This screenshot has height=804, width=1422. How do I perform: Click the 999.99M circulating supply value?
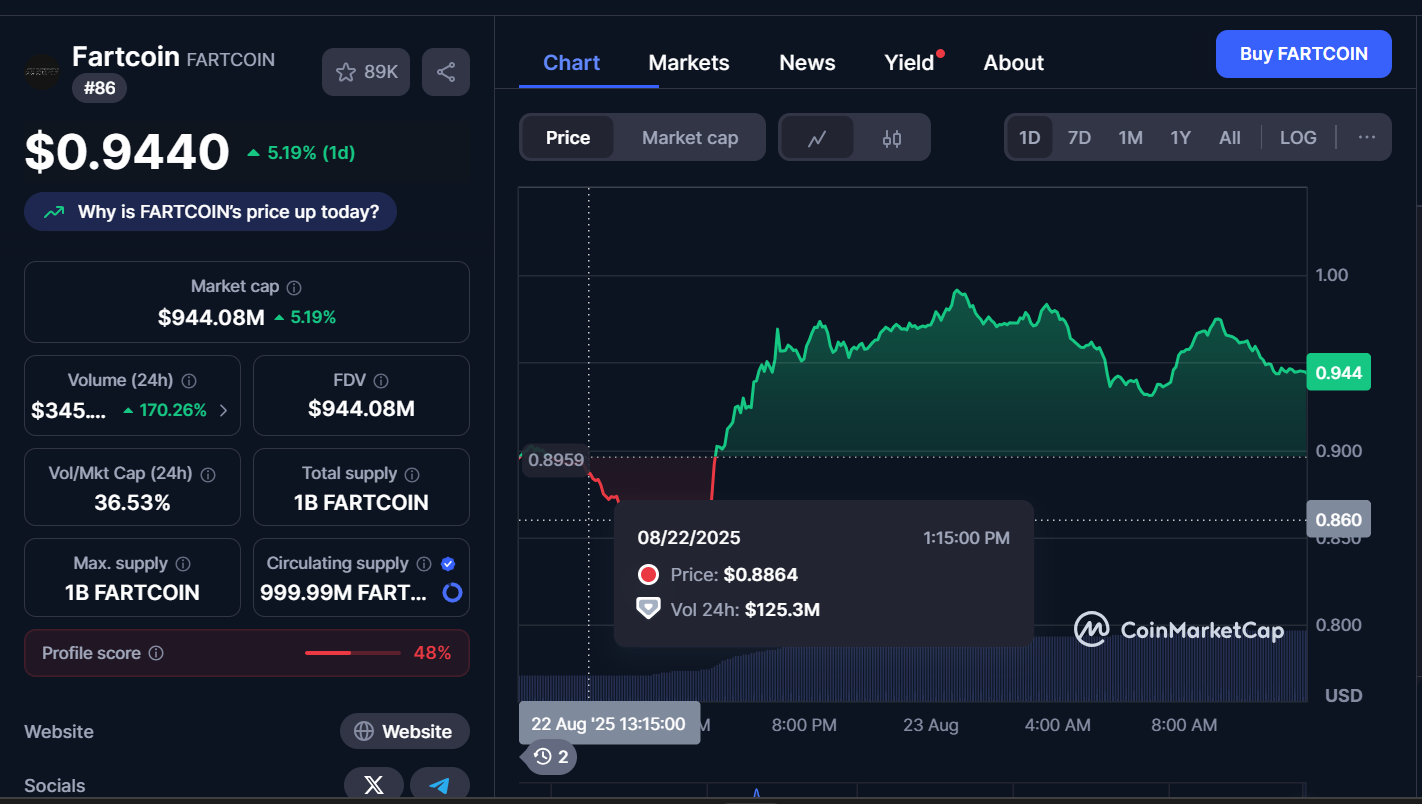pos(344,593)
